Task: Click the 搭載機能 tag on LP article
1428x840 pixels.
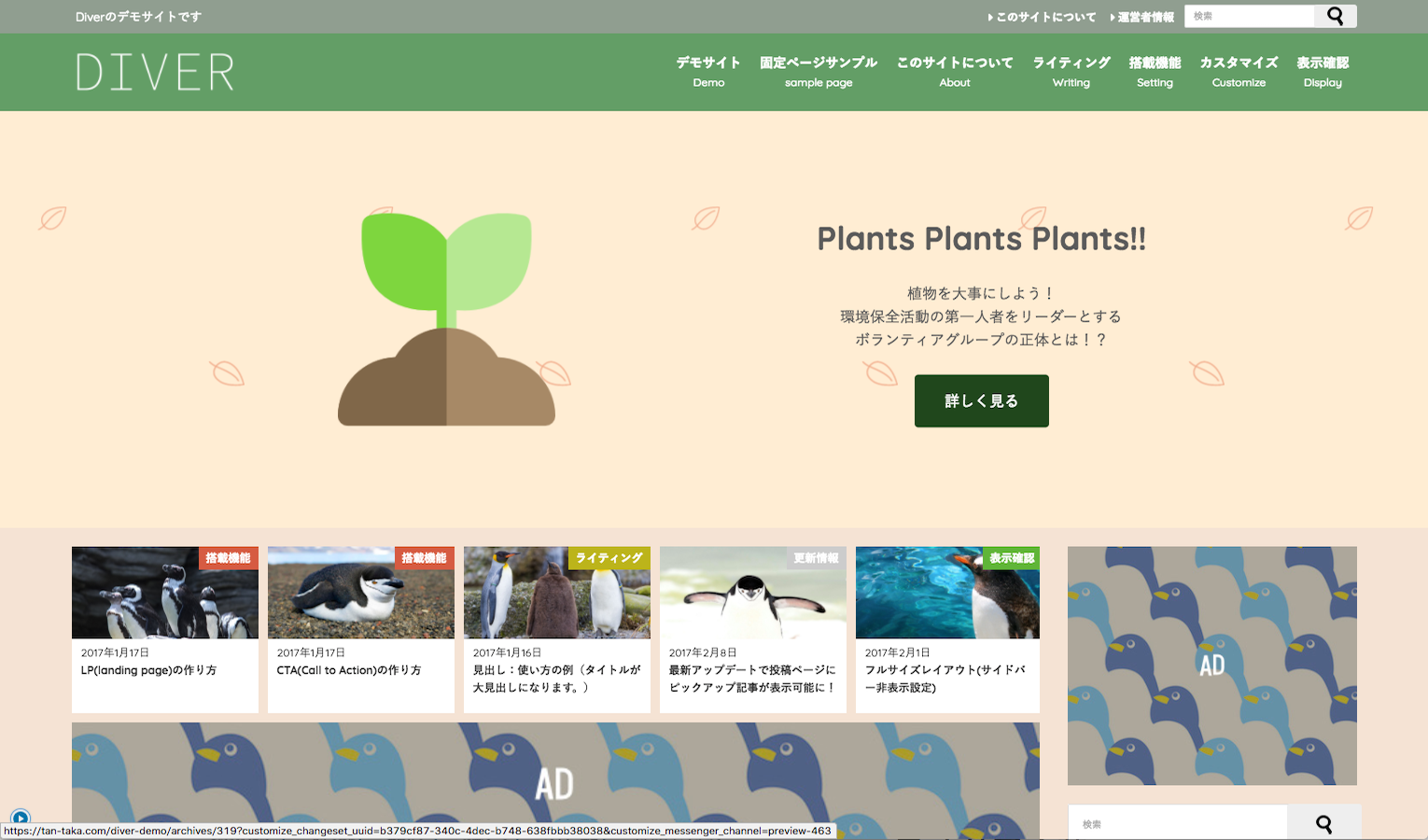Action: (x=229, y=558)
